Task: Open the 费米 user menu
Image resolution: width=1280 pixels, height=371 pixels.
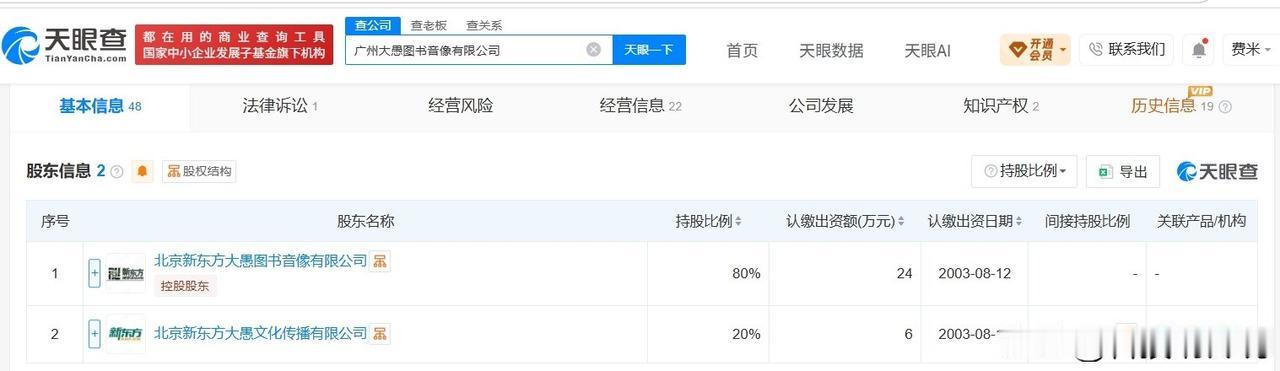Action: point(1250,49)
